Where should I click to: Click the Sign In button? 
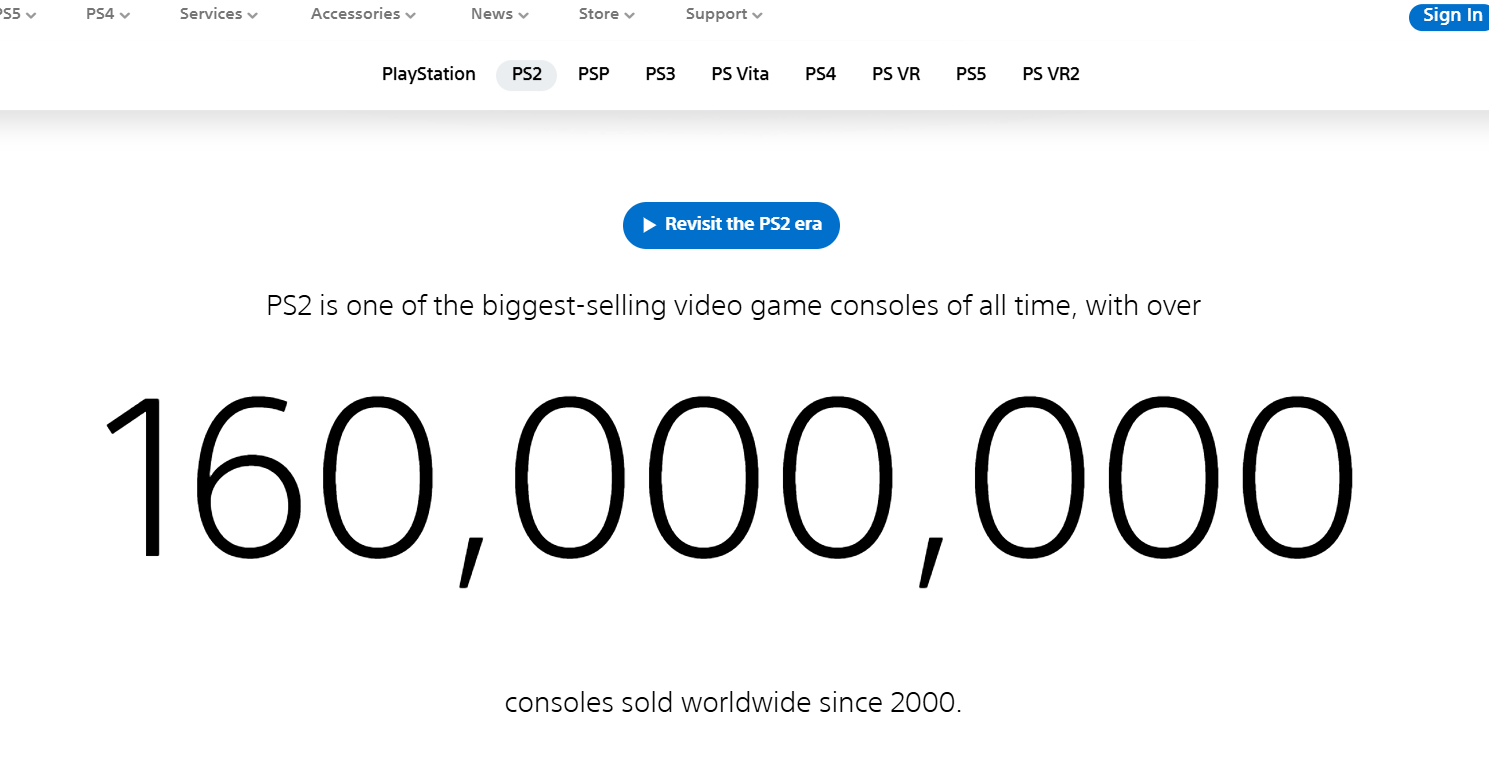1452,16
